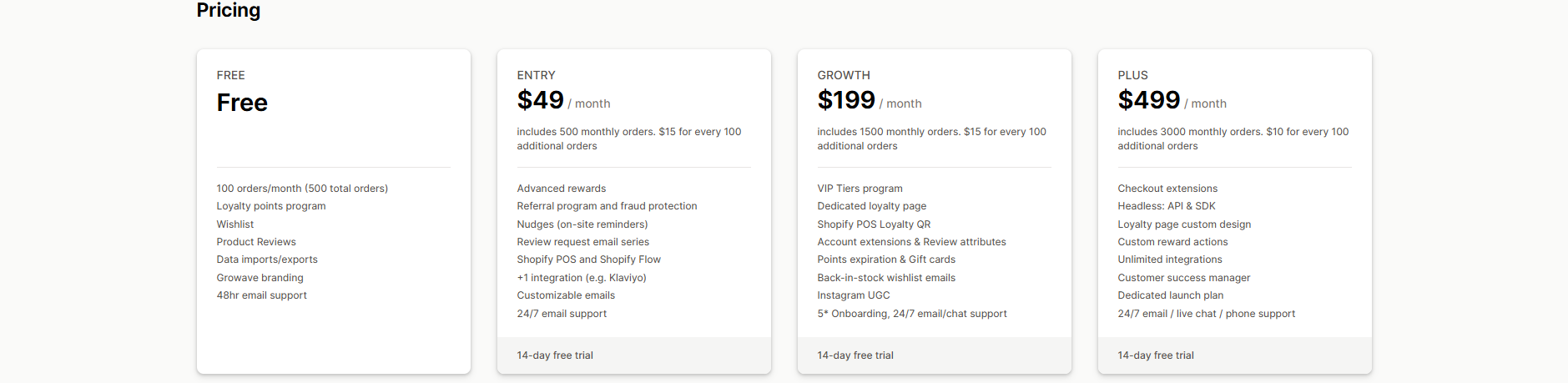Screen dimensions: 1568x383
Task: Click the GROWTH plan label
Action: pos(843,75)
